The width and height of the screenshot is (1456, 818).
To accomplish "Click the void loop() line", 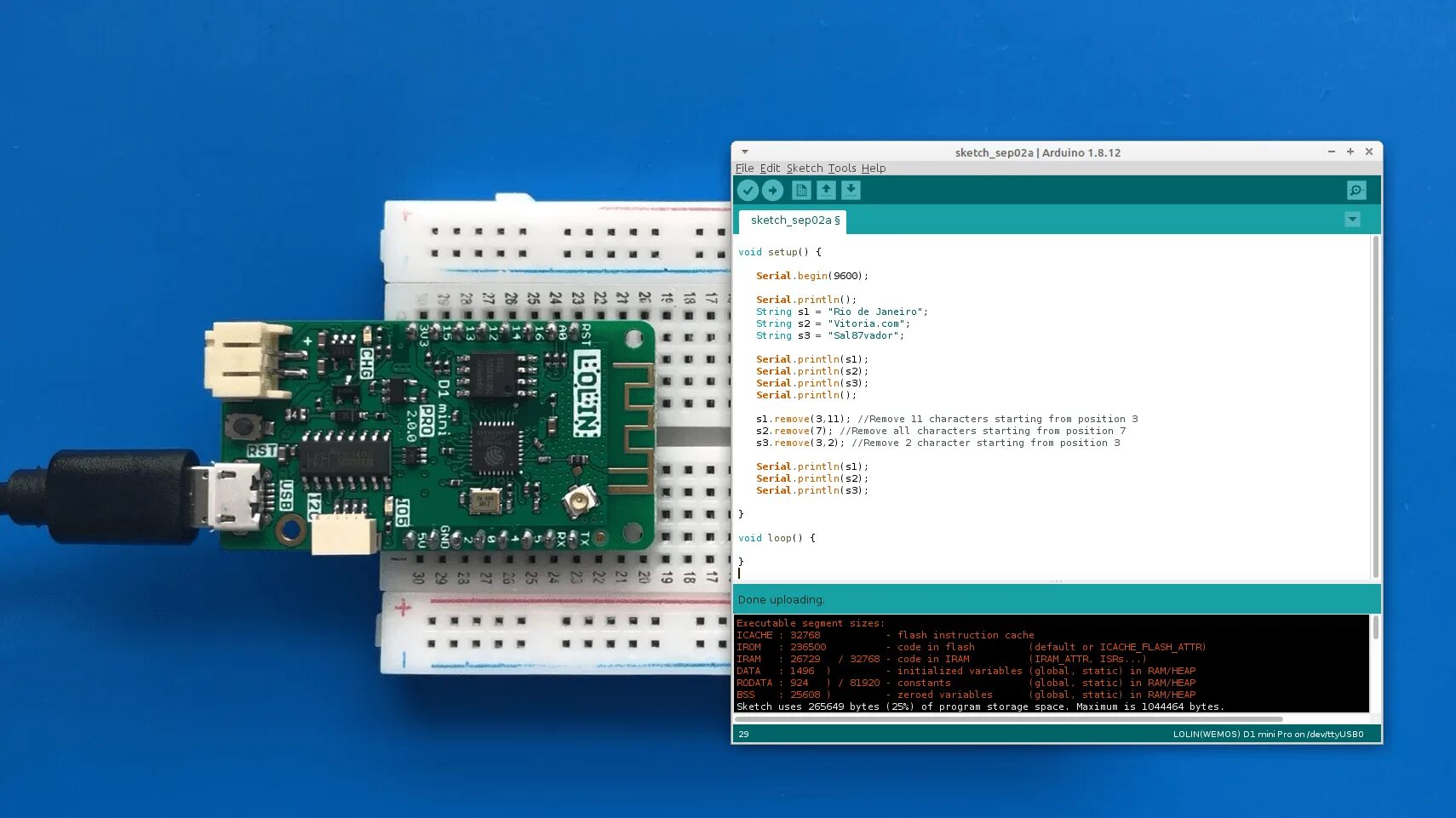I will (777, 538).
